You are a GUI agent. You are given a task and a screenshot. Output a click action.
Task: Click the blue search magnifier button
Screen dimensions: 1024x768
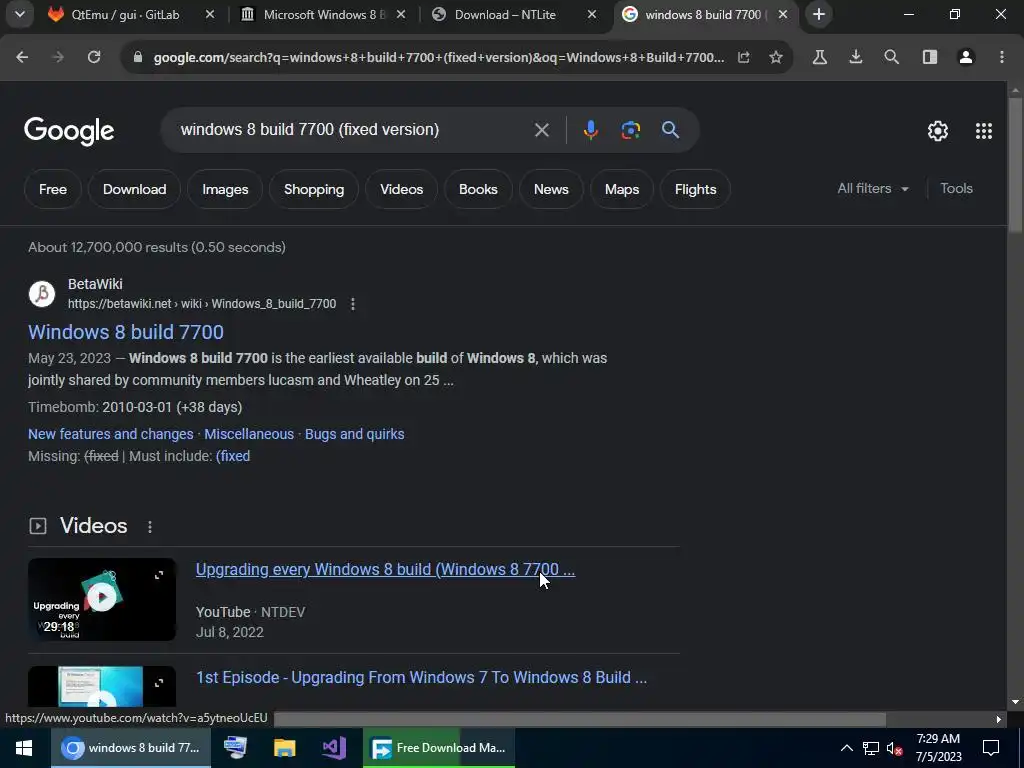tap(670, 129)
